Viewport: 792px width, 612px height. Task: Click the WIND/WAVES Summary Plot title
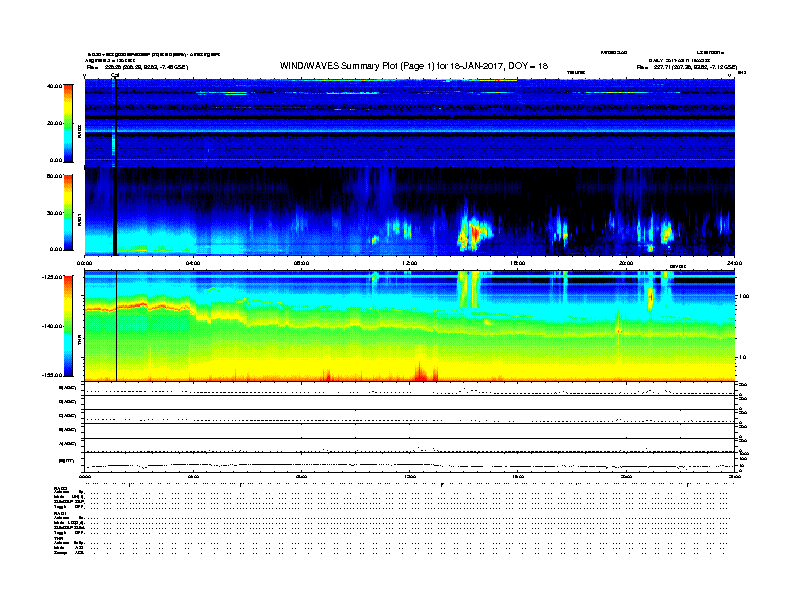coord(414,66)
